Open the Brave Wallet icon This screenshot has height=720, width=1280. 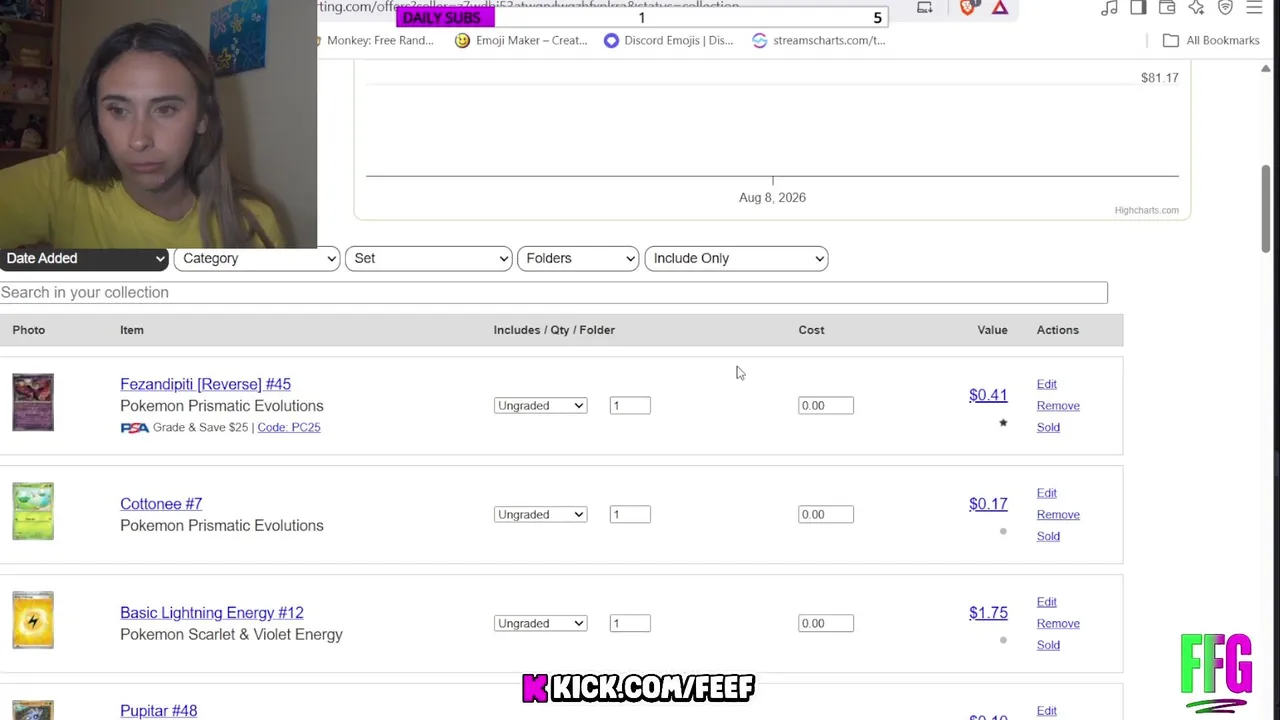click(x=1167, y=8)
